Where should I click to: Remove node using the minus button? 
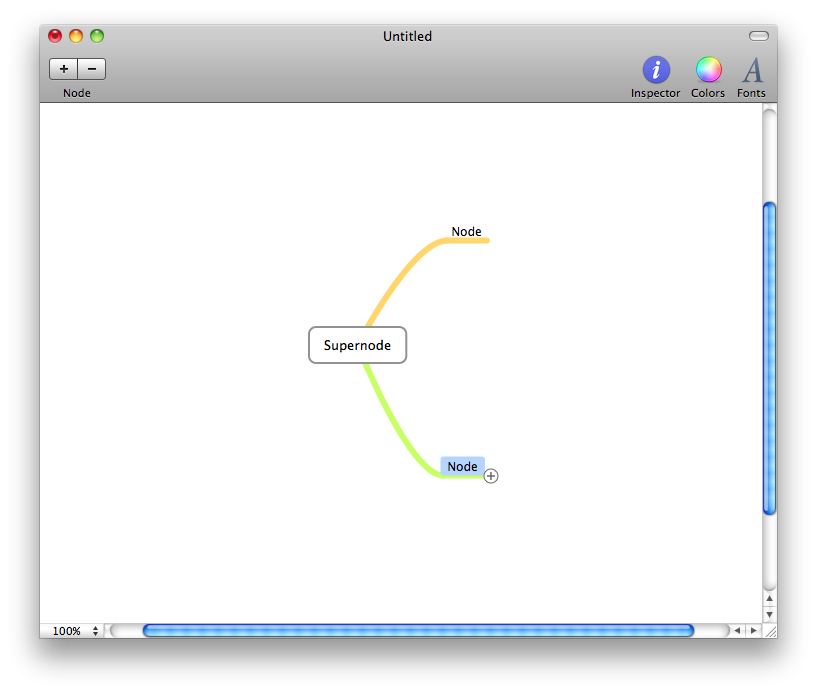[x=92, y=69]
